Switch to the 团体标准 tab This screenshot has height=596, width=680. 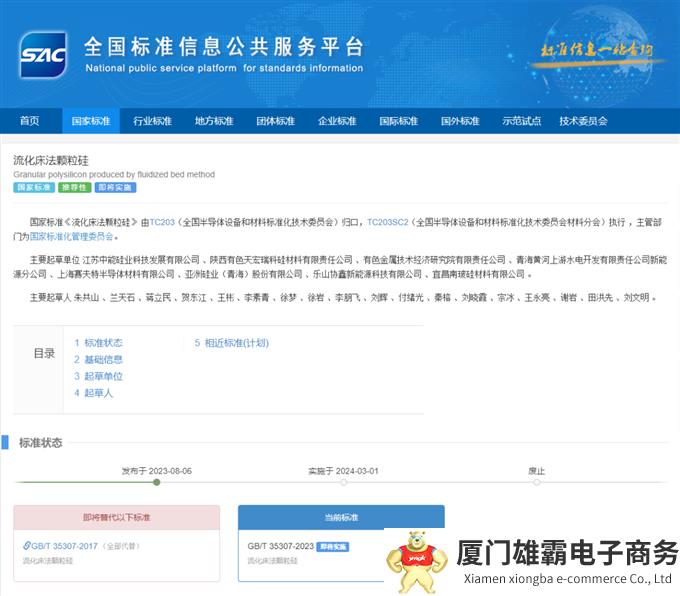[x=275, y=121]
